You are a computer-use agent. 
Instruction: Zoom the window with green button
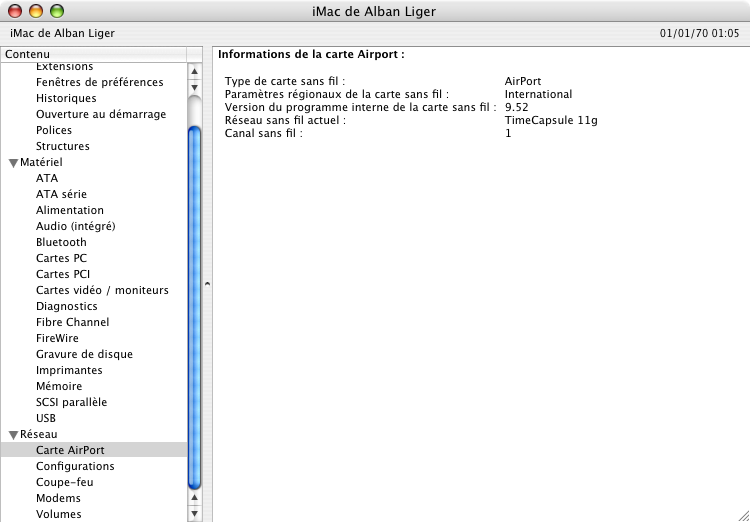point(57,11)
